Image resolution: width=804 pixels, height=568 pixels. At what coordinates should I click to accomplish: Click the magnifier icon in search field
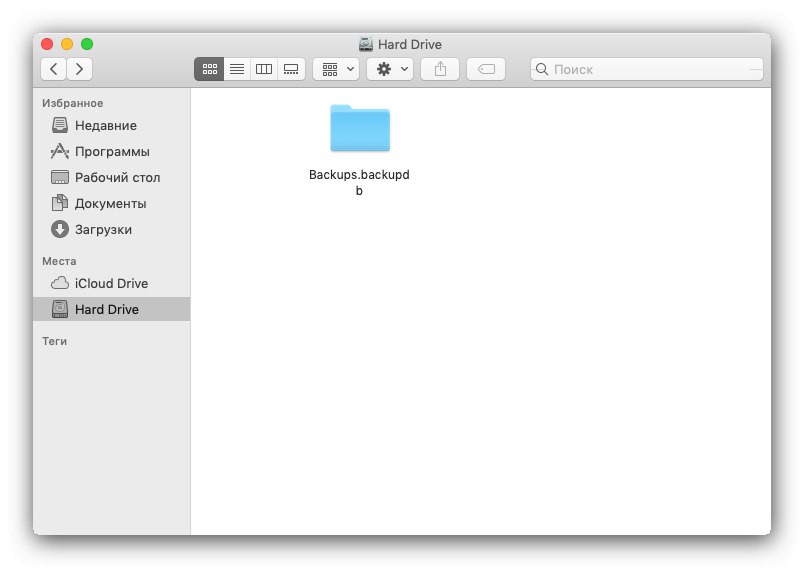[542, 69]
